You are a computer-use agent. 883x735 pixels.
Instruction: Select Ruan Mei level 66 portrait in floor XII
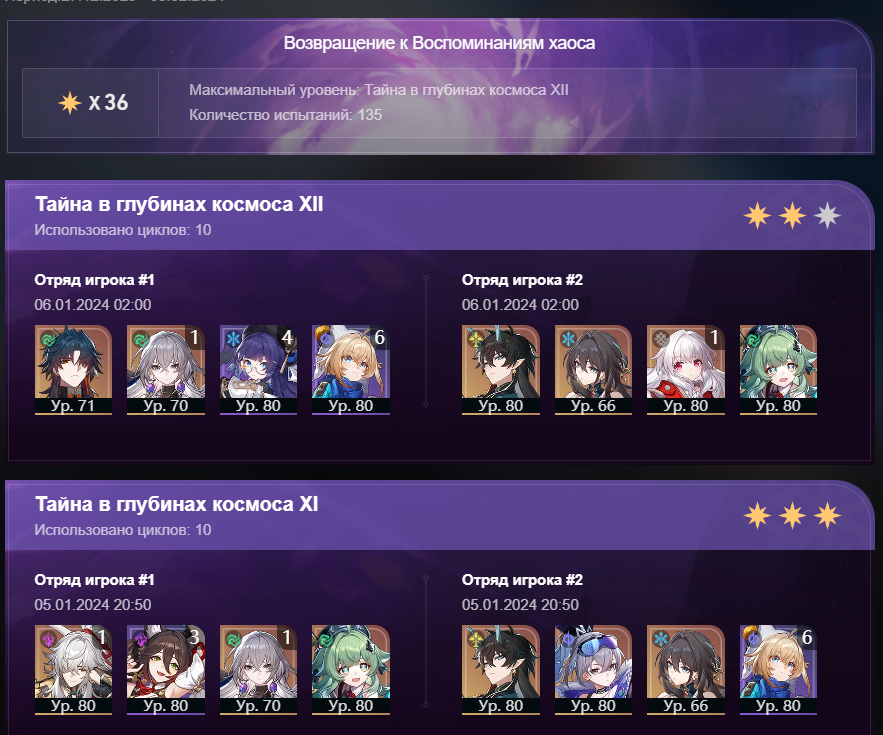point(593,369)
